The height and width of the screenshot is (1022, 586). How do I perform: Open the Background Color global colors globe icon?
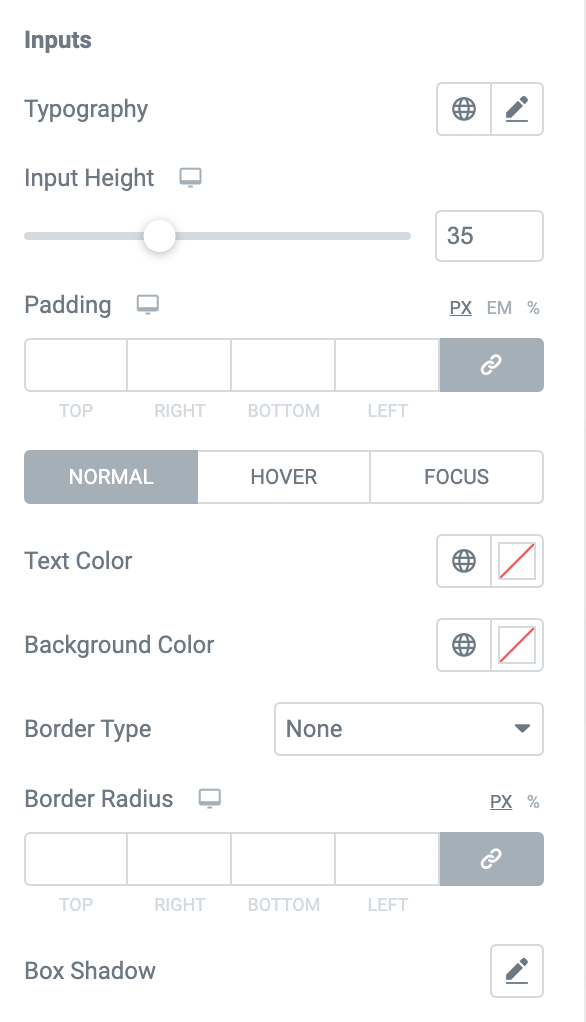tap(463, 645)
